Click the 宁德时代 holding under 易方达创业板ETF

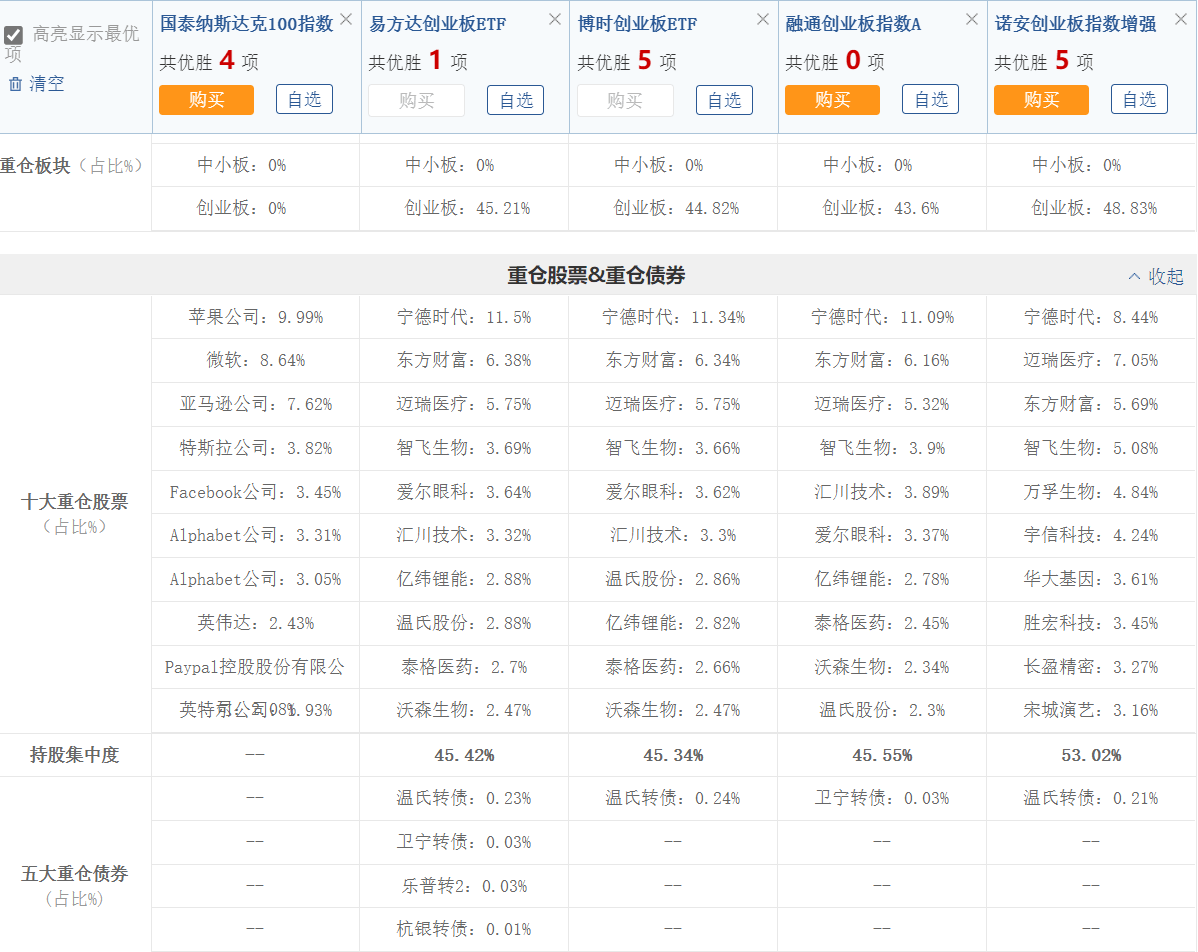pyautogui.click(x=464, y=316)
